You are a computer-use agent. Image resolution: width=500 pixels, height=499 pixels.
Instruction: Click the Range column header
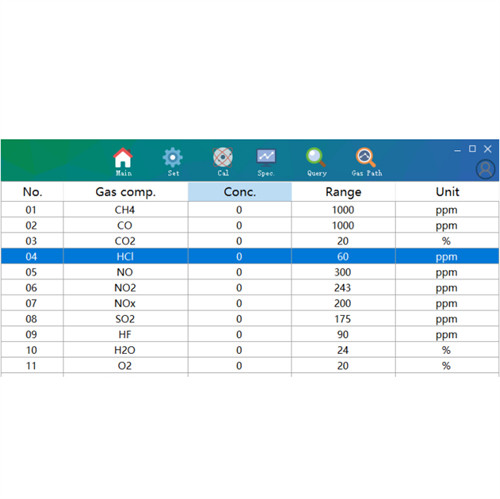click(343, 192)
